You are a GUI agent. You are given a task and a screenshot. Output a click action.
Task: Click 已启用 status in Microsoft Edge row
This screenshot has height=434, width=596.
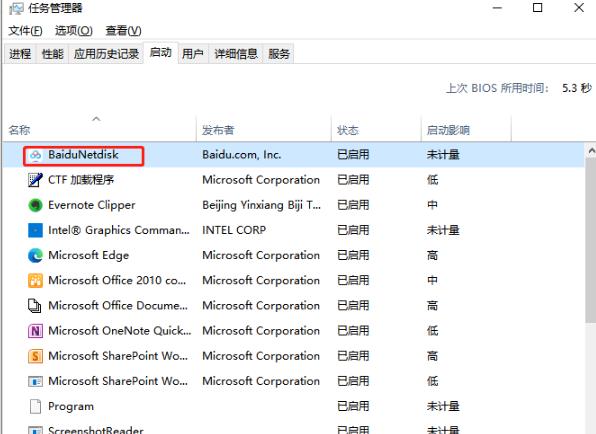coord(353,255)
